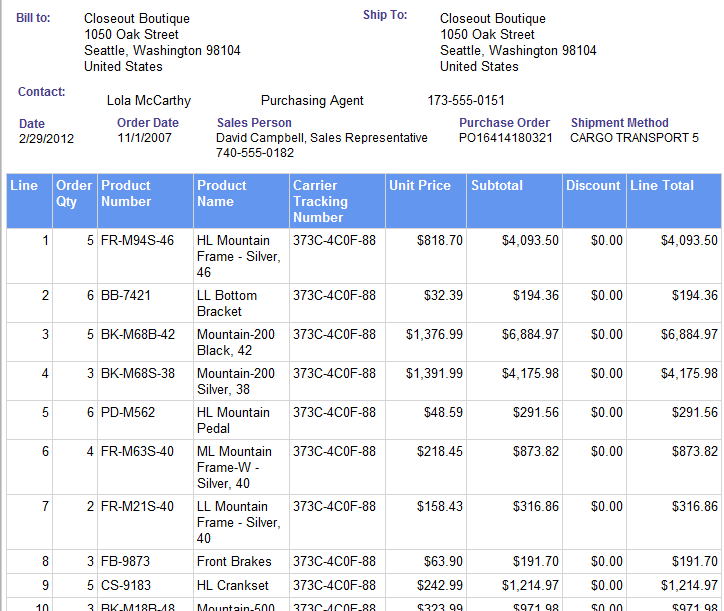Click report date 2/29/2012
The image size is (724, 611).
(x=46, y=139)
